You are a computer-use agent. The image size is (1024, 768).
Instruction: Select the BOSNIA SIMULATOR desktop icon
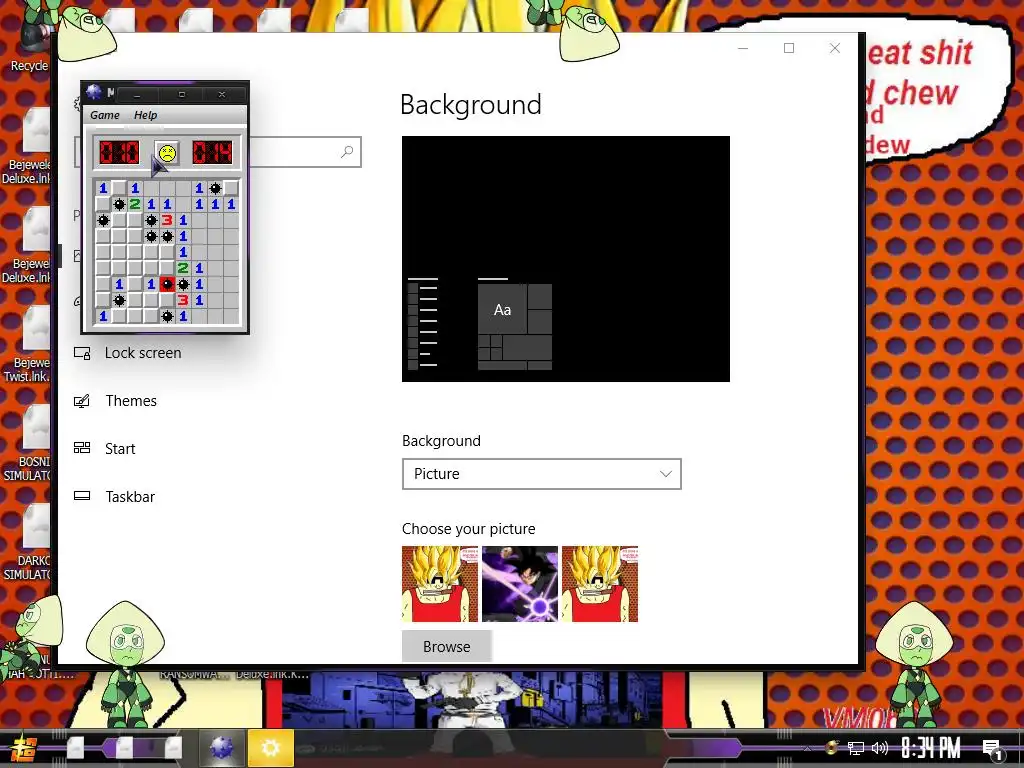tap(27, 443)
